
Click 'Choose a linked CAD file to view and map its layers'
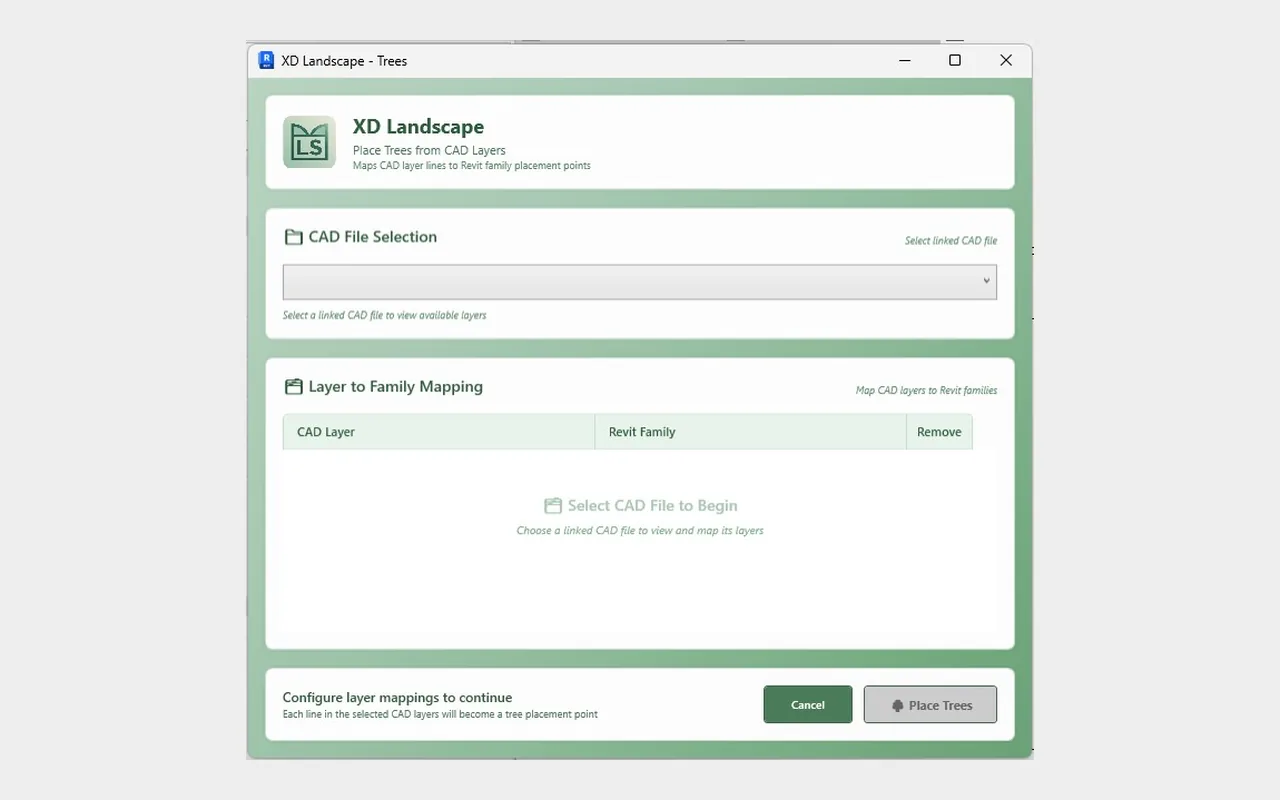click(x=640, y=531)
